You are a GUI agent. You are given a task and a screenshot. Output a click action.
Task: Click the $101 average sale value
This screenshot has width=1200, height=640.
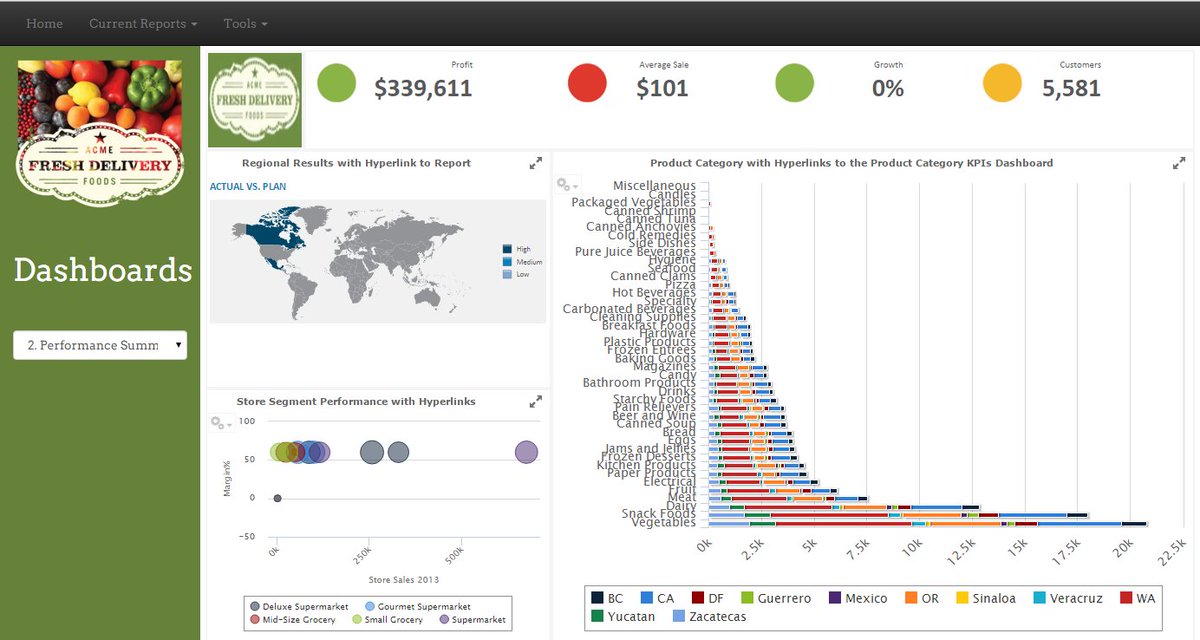(662, 88)
